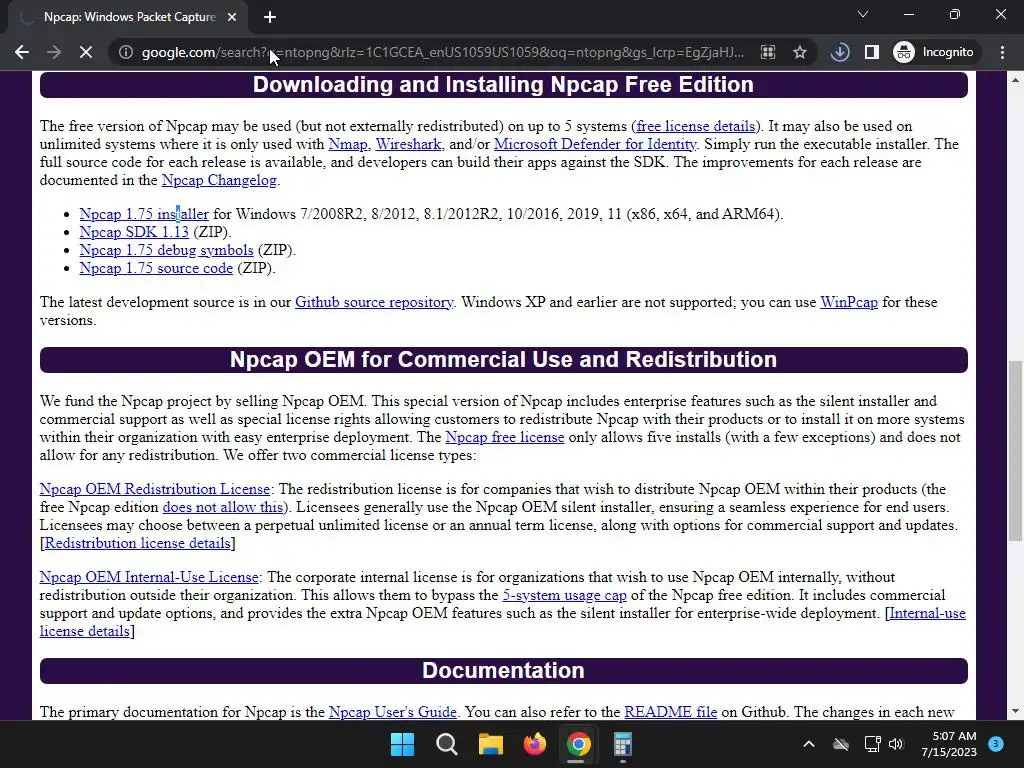This screenshot has height=768, width=1024.
Task: Click the 'Documentation' section heading
Action: pos(503,671)
